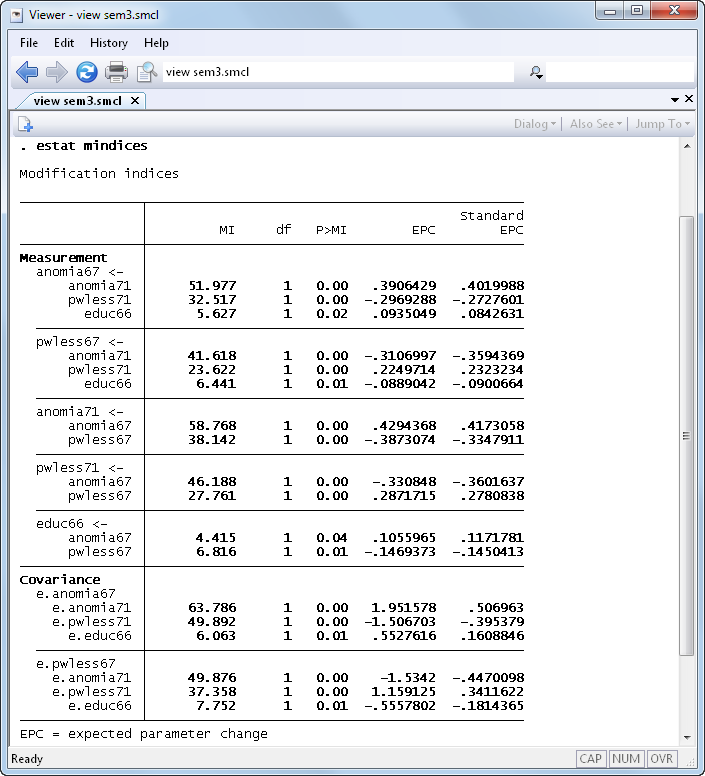705x776 pixels.
Task: Click the Viewer app icon in the title bar
Action: [x=17, y=15]
